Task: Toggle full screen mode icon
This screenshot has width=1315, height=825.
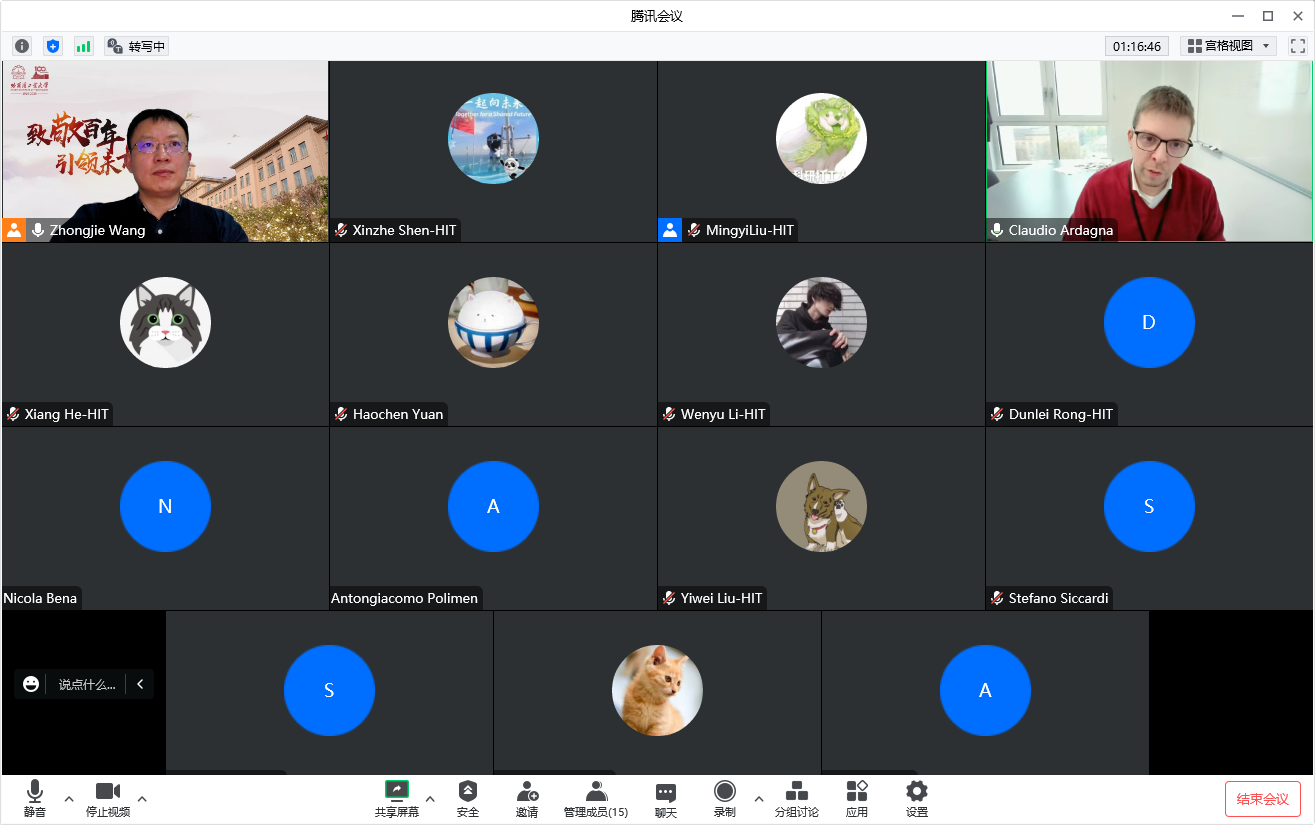Action: click(x=1298, y=46)
